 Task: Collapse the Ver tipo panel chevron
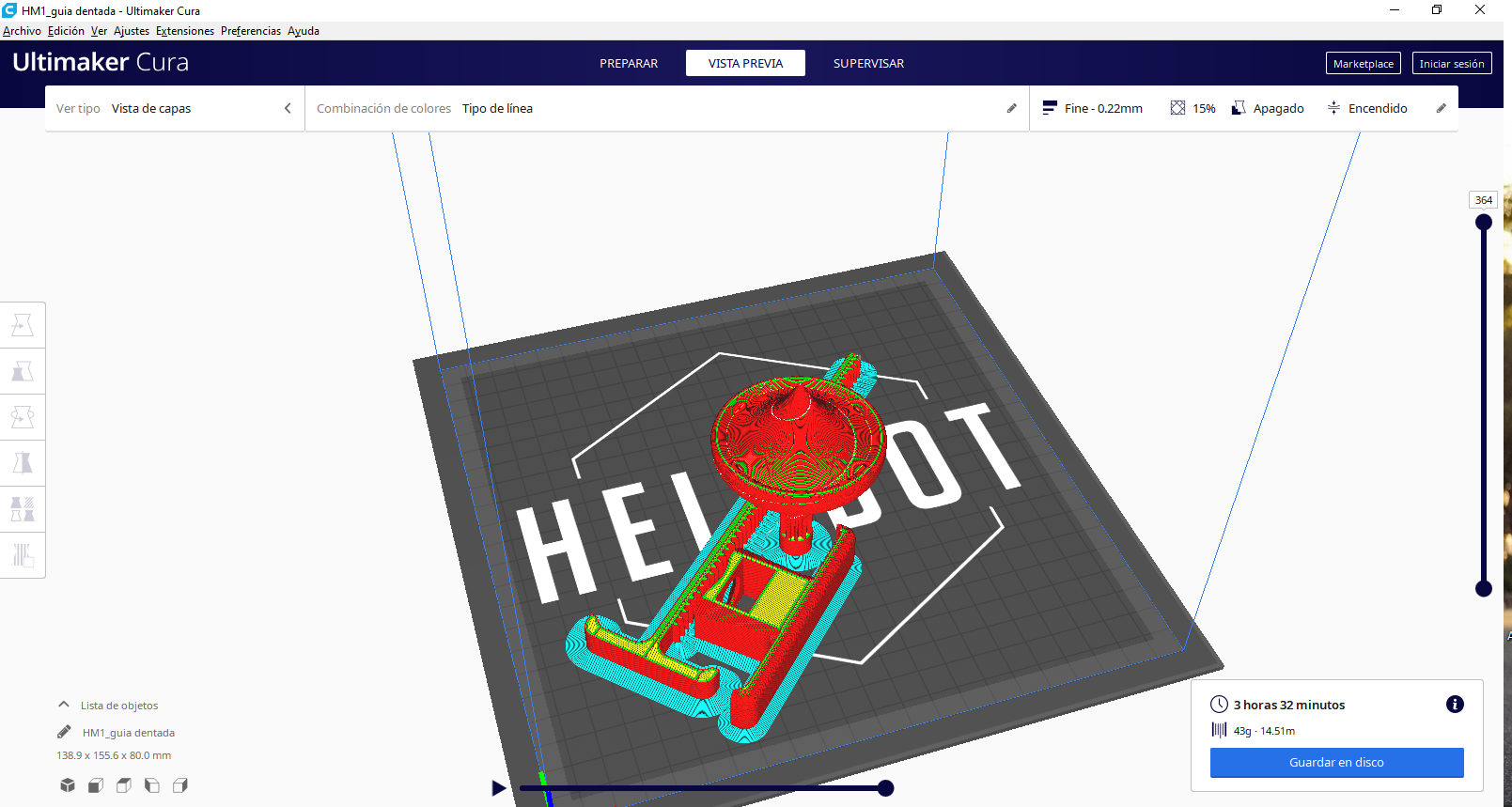point(288,108)
